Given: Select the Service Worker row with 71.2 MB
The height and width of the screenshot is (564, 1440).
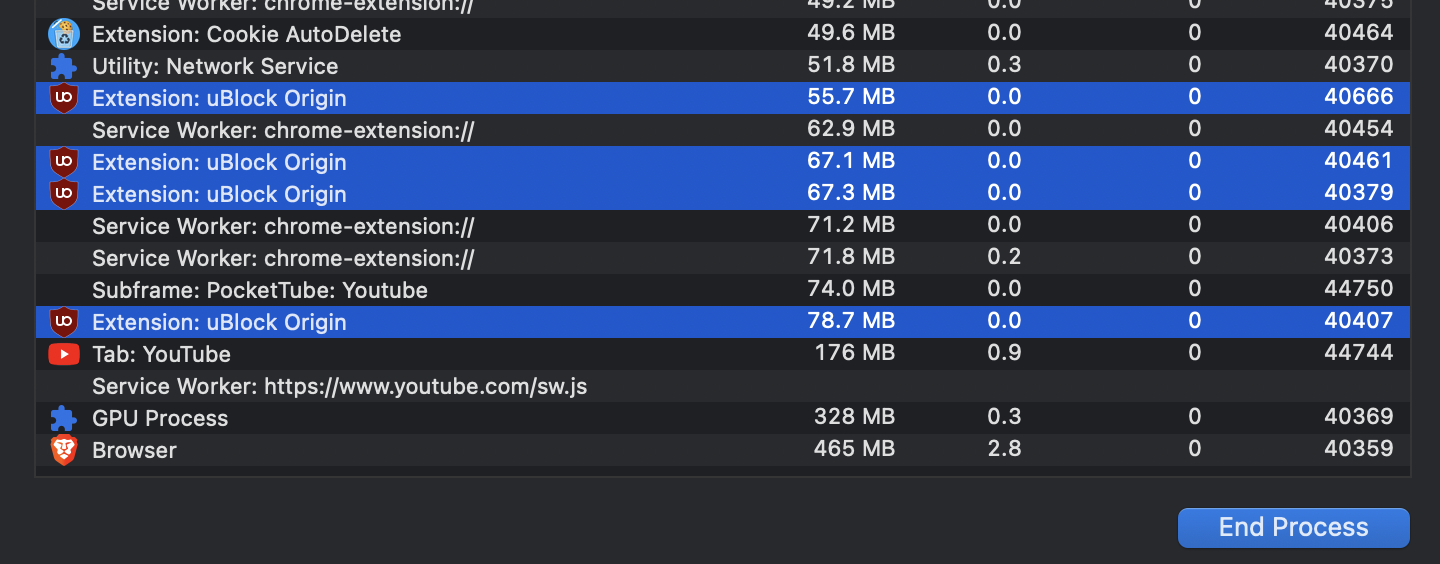Looking at the screenshot, I should coord(723,226).
